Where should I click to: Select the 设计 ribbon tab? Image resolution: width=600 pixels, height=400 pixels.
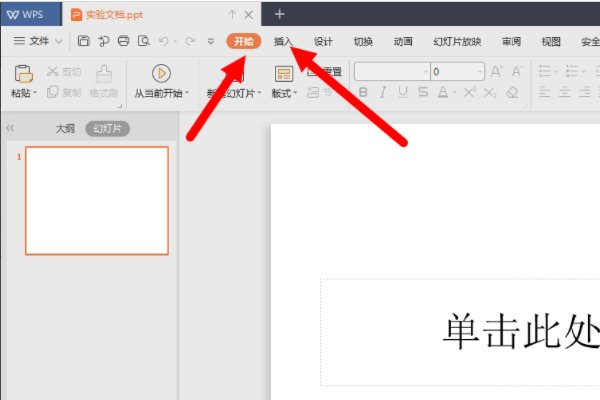coord(323,41)
